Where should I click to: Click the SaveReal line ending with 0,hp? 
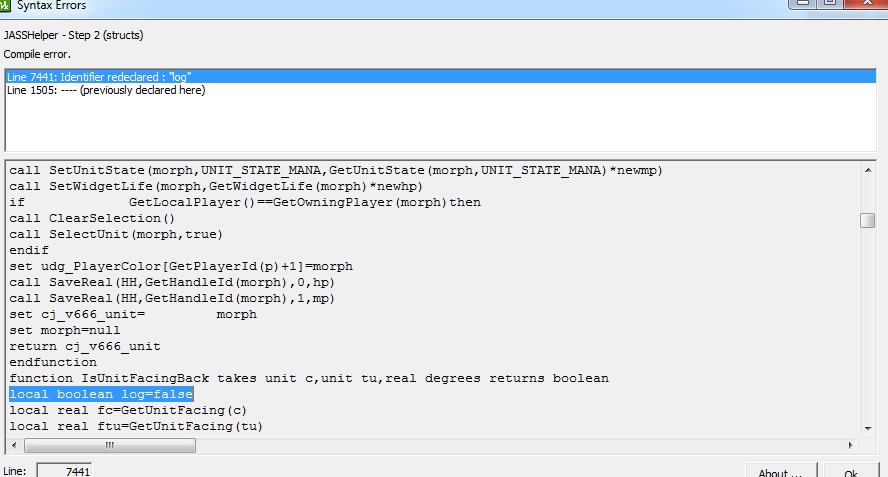(172, 282)
